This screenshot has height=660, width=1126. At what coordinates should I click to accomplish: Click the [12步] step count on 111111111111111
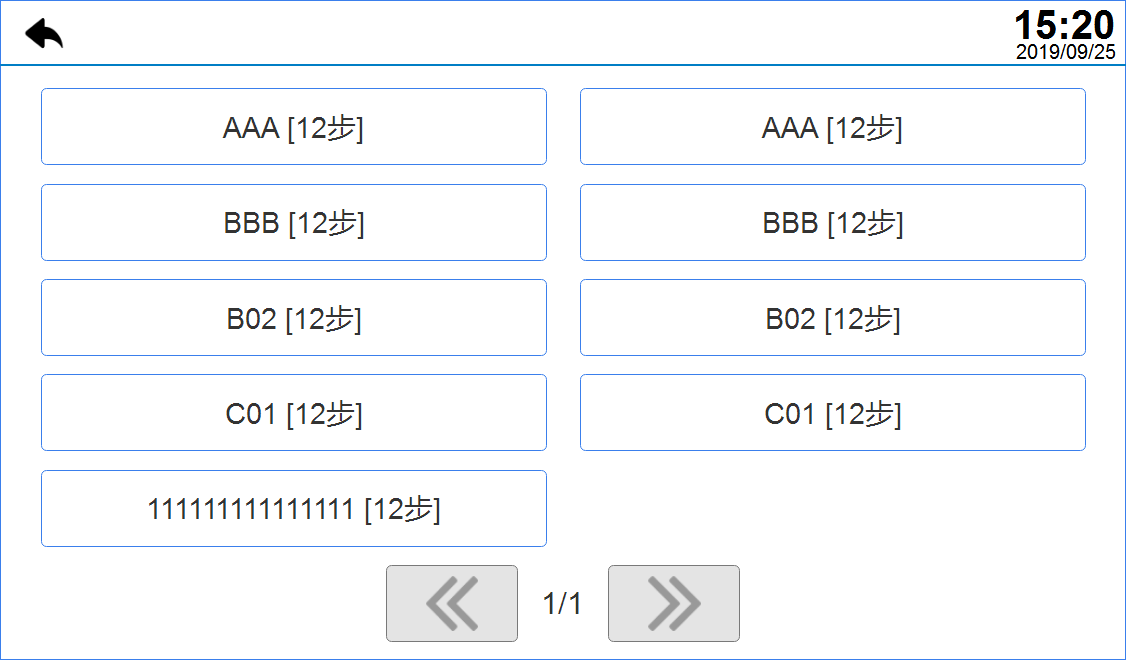(402, 509)
